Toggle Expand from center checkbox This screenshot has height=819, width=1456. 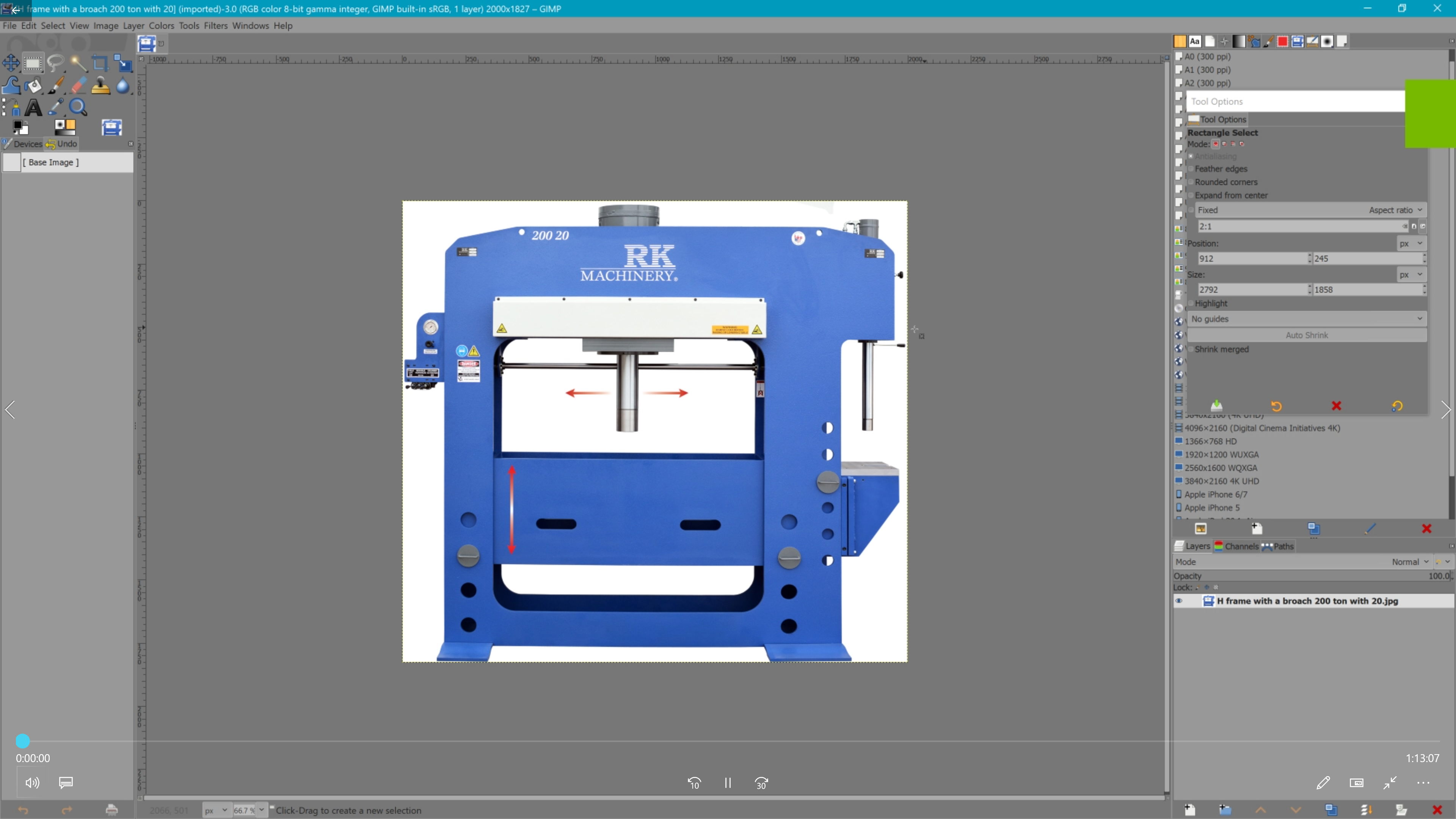[1191, 196]
